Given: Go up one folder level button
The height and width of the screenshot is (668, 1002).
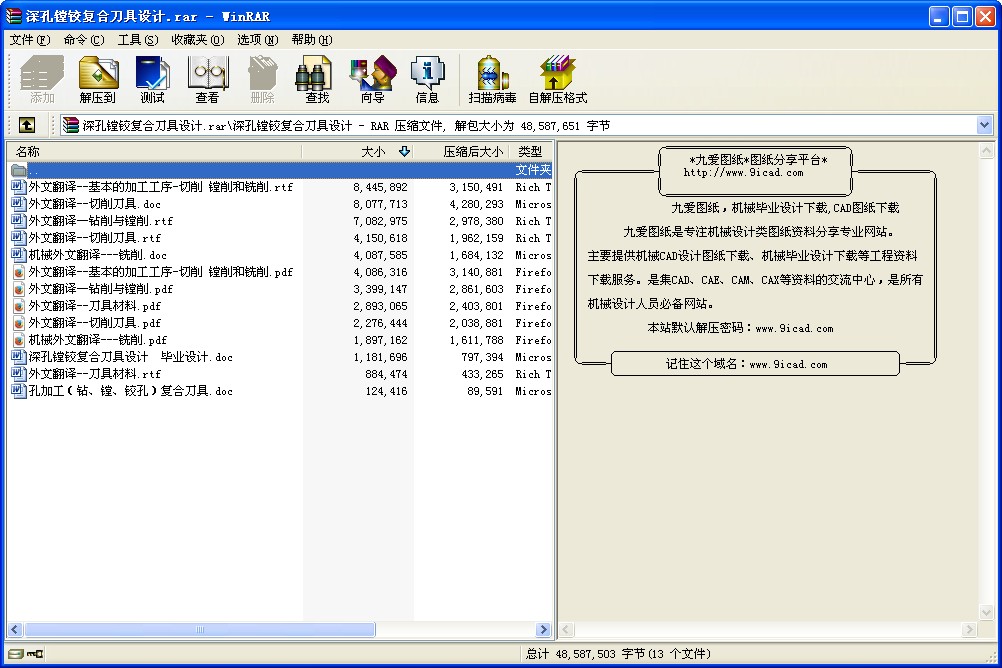Looking at the screenshot, I should point(27,125).
